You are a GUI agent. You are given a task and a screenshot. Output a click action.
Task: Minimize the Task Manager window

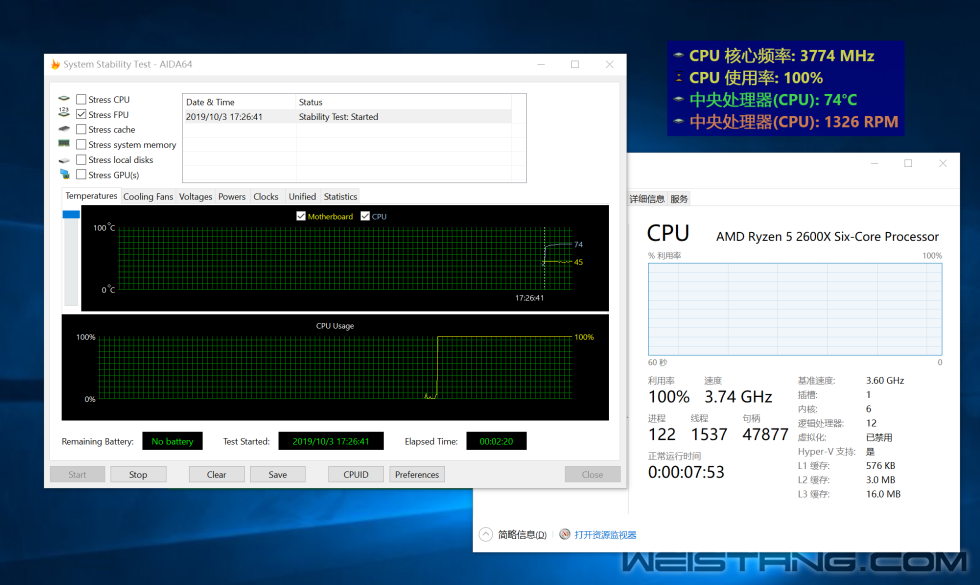[875, 163]
